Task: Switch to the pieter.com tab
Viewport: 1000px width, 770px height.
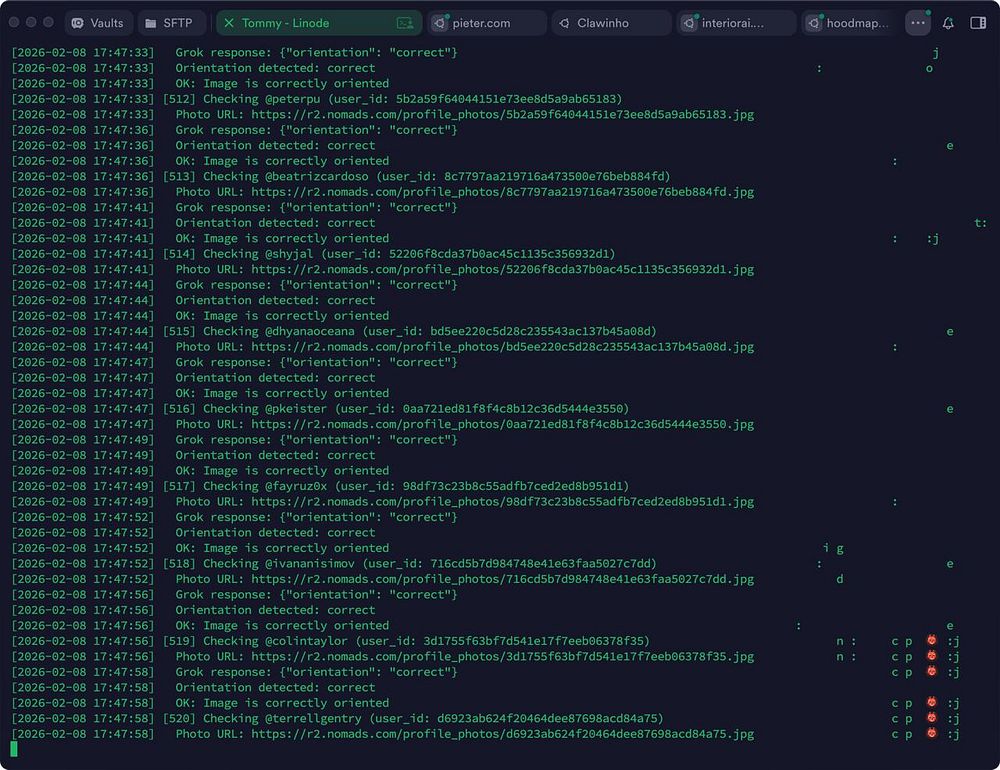Action: pyautogui.click(x=487, y=23)
